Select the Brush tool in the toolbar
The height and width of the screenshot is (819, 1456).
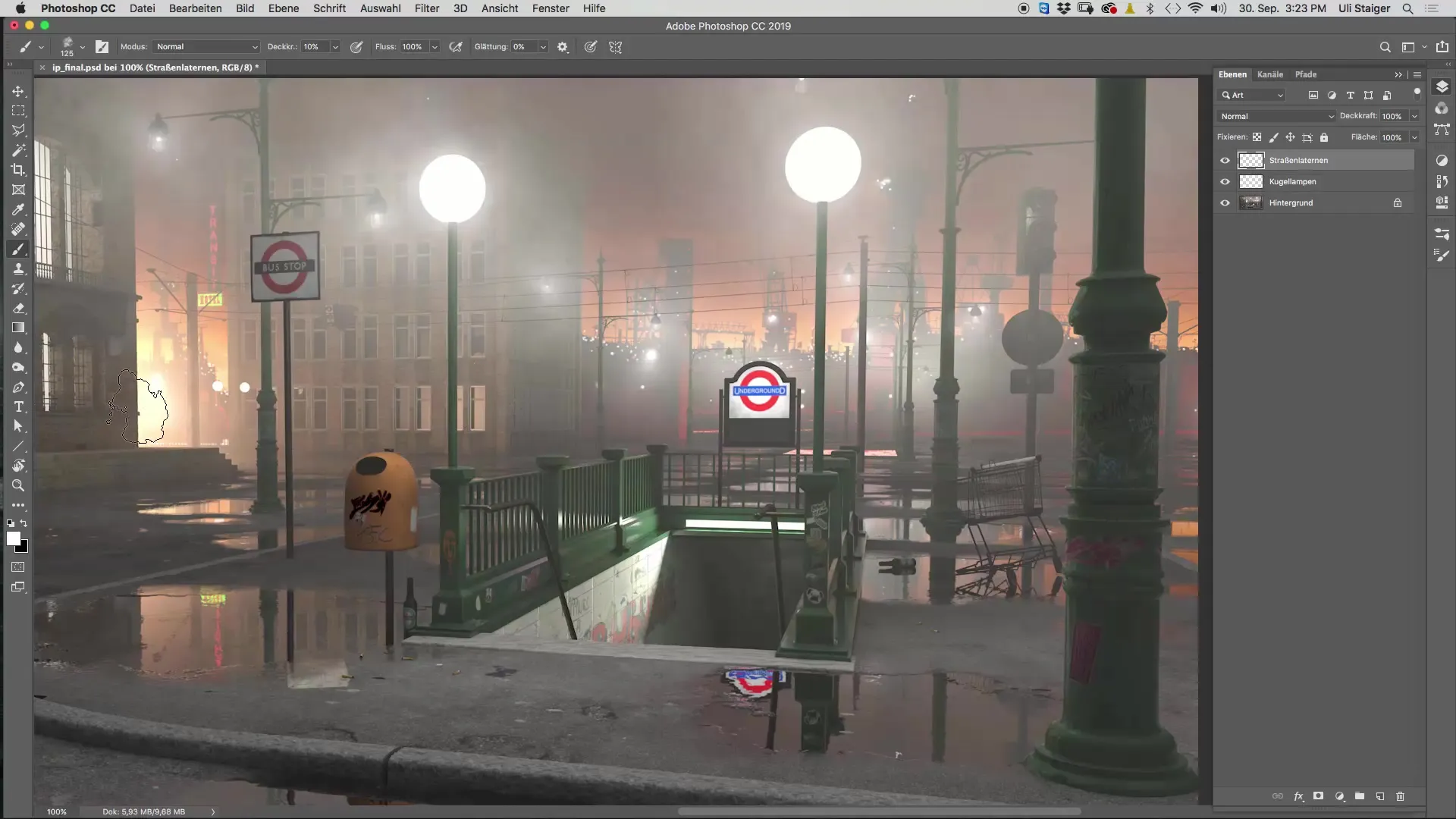(18, 249)
